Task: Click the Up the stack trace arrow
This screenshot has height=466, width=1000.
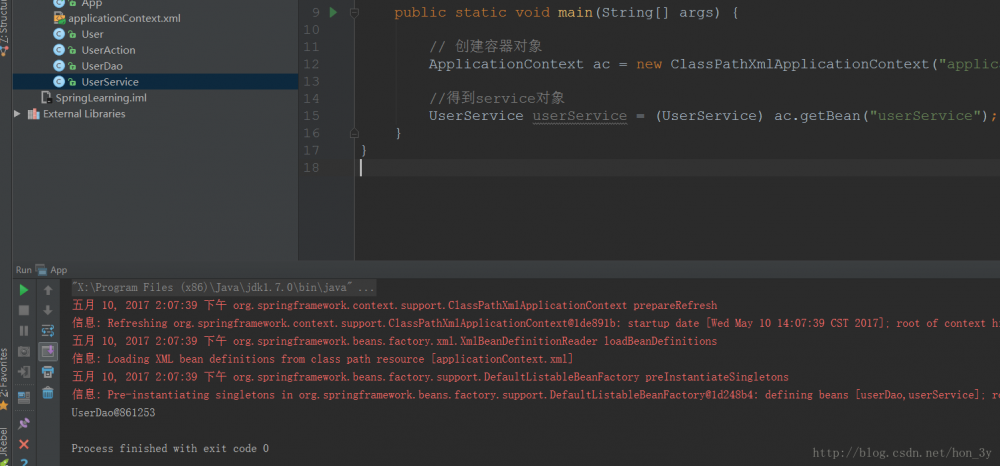Action: [47, 290]
